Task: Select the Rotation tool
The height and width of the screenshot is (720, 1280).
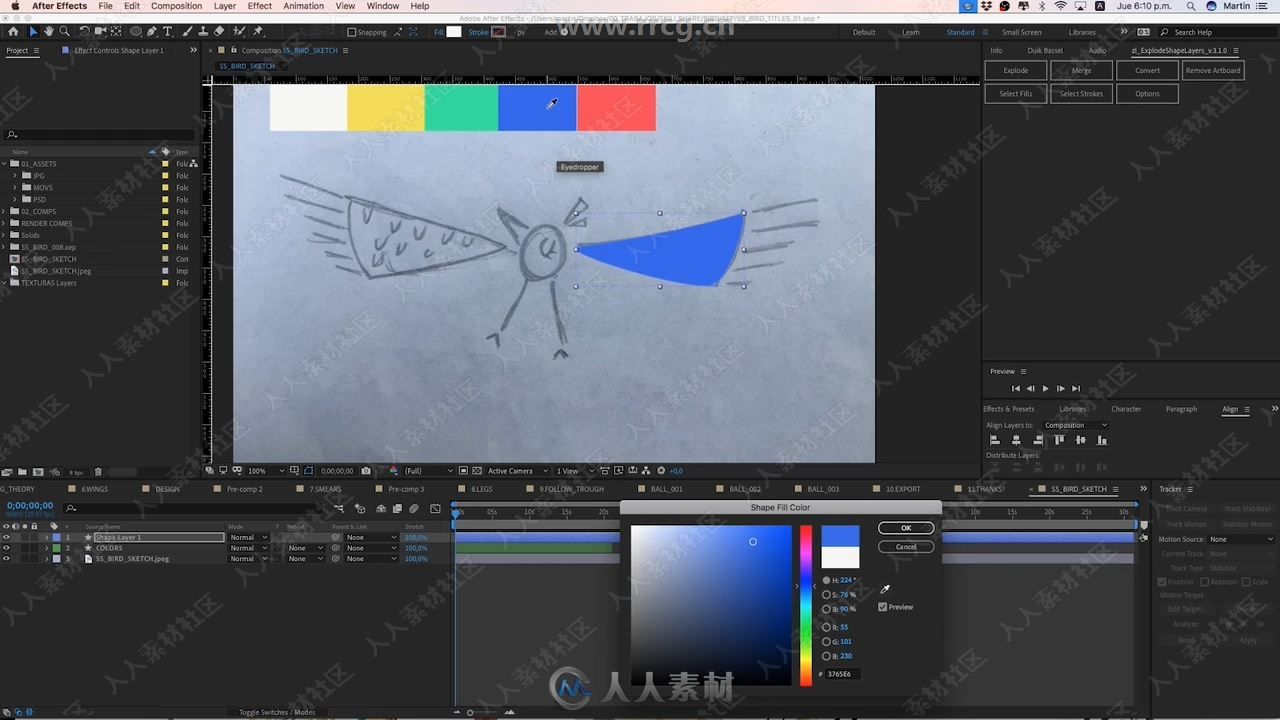Action: coord(85,31)
